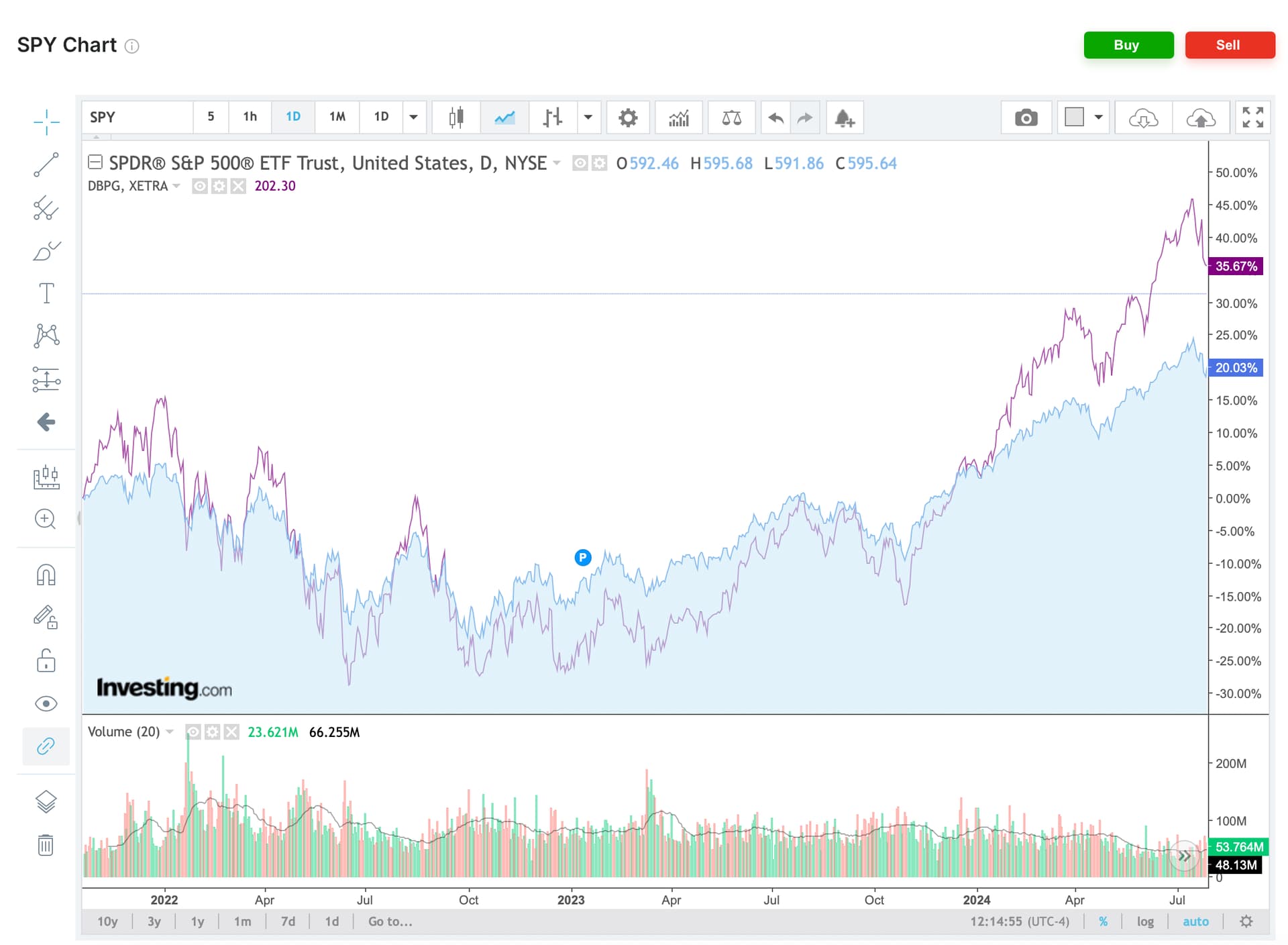Toggle lock all drawing tools padlock
The width and height of the screenshot is (1288, 945).
point(46,660)
